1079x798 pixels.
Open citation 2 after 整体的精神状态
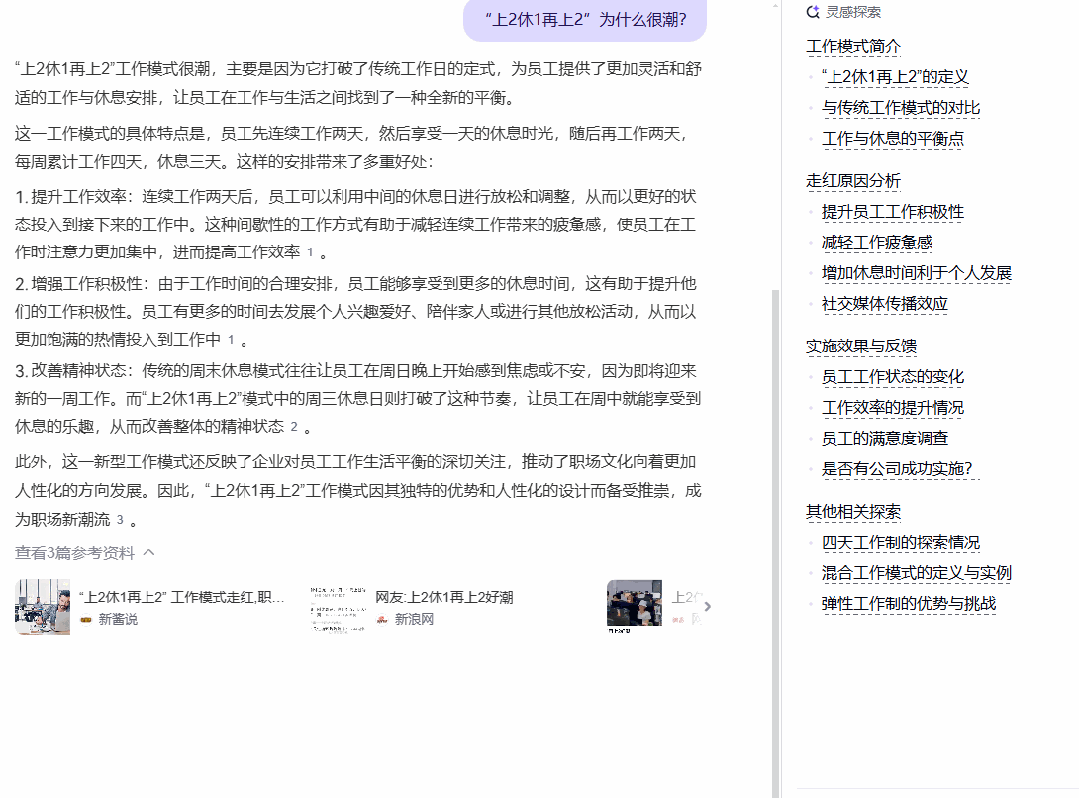tap(294, 427)
